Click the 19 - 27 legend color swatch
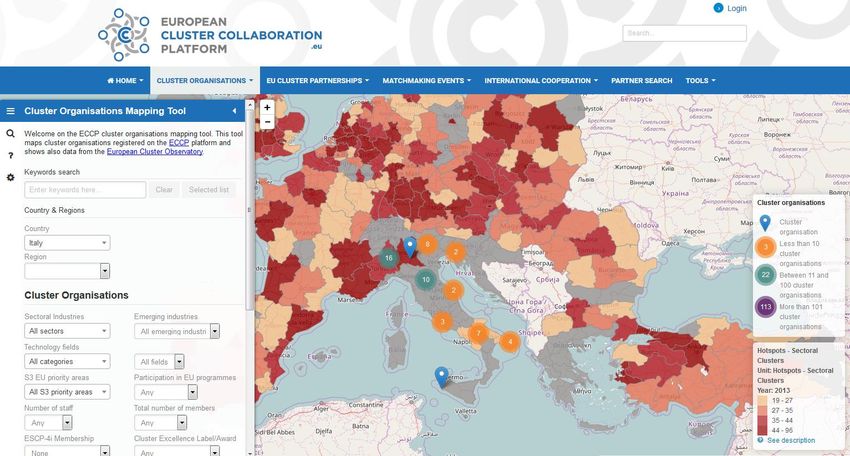The image size is (850, 456). pyautogui.click(x=762, y=401)
